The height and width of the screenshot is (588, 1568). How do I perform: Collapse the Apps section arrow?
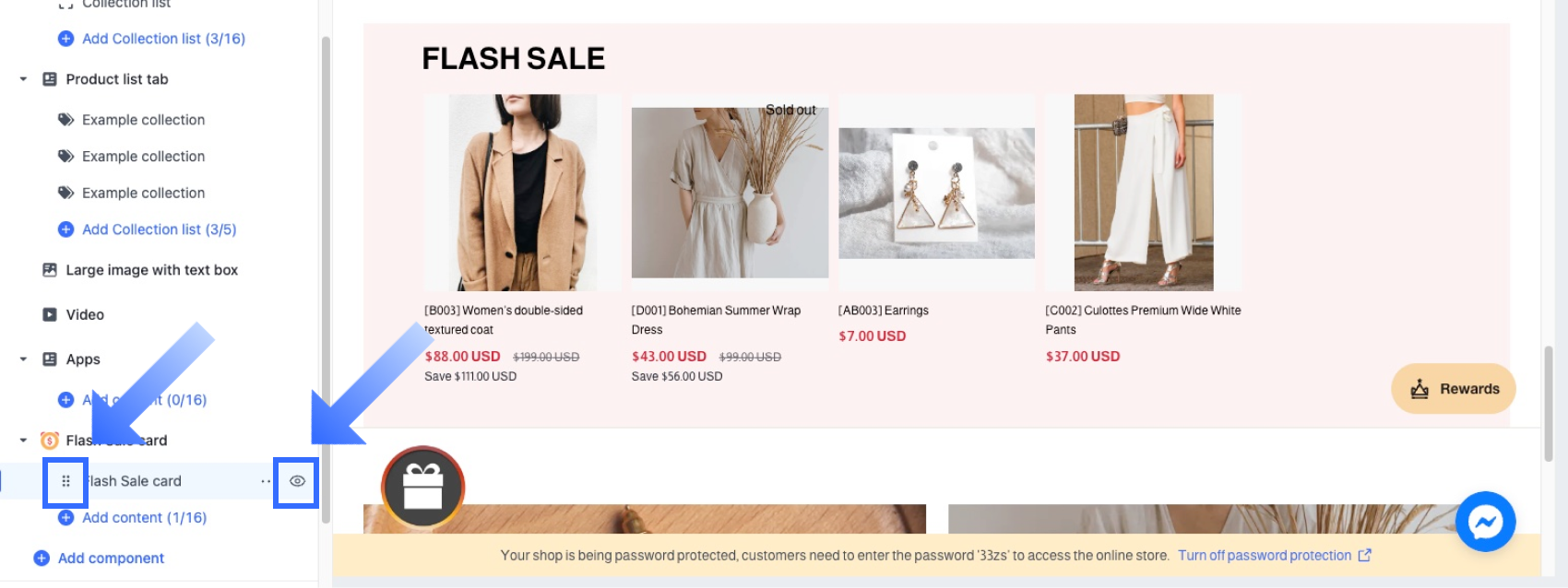point(23,359)
